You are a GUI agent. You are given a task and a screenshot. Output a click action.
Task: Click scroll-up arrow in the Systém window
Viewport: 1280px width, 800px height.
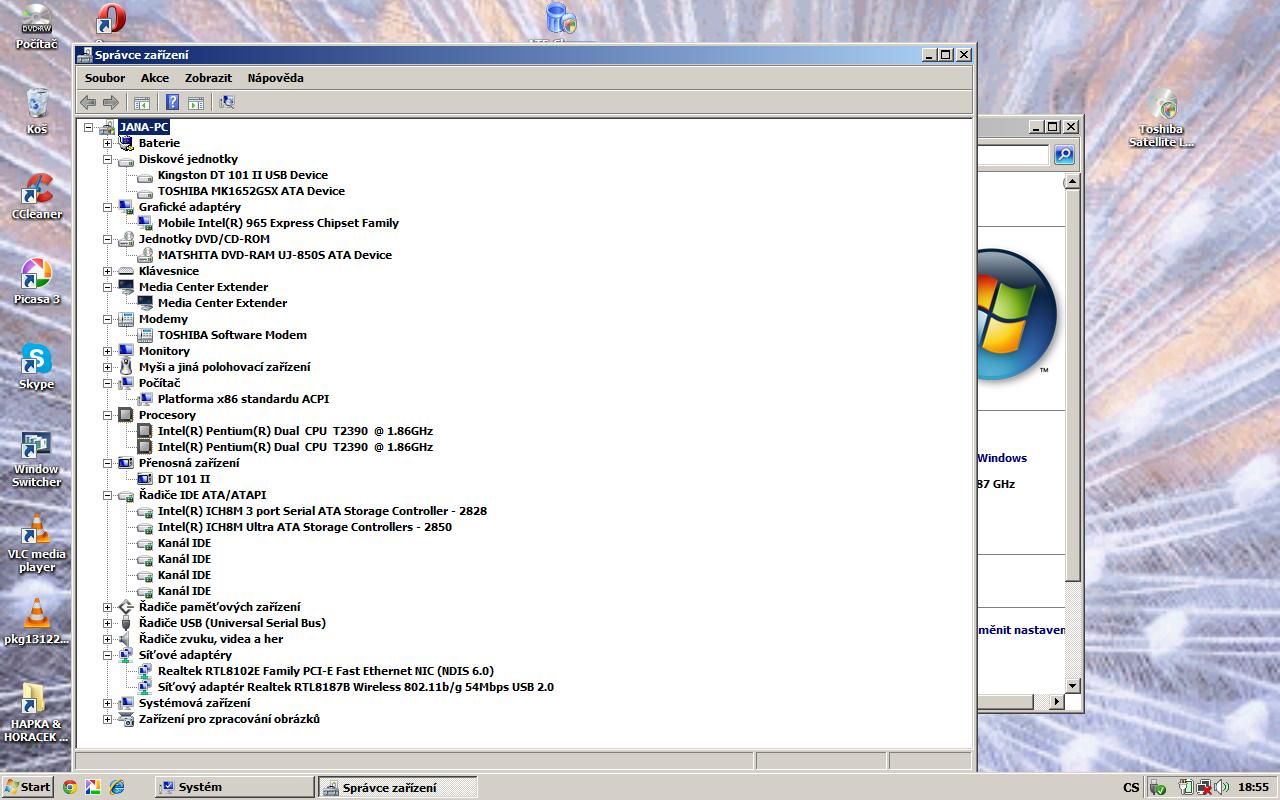tap(1072, 182)
